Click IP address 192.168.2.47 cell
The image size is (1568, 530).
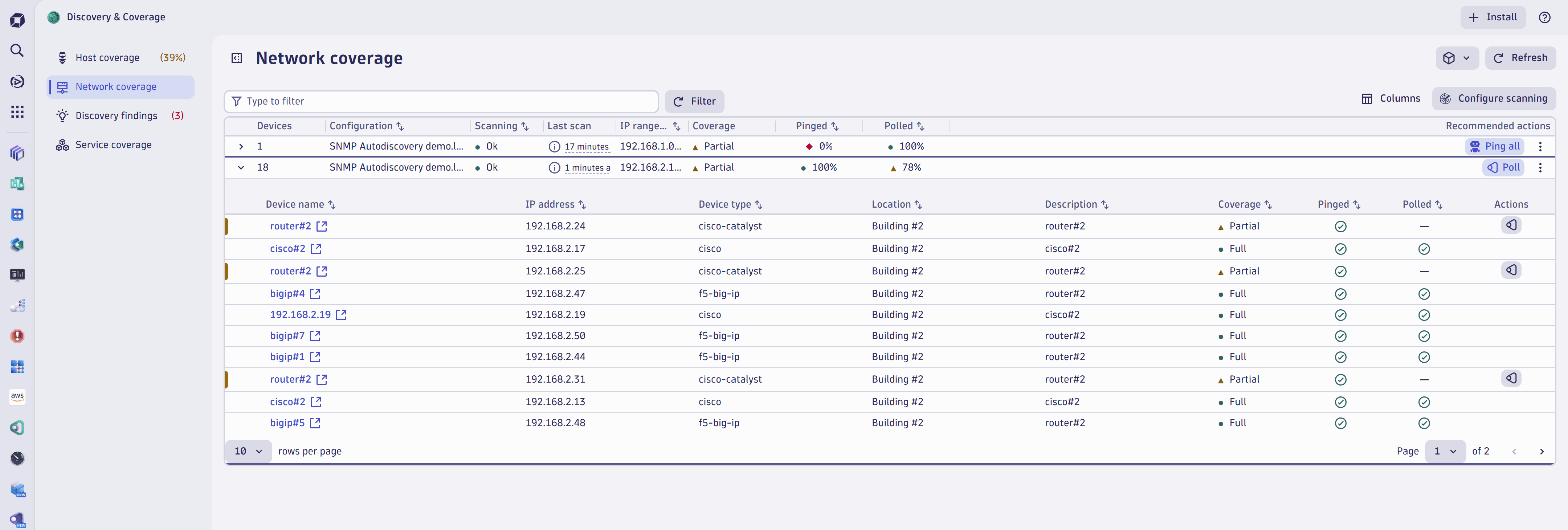pos(555,294)
